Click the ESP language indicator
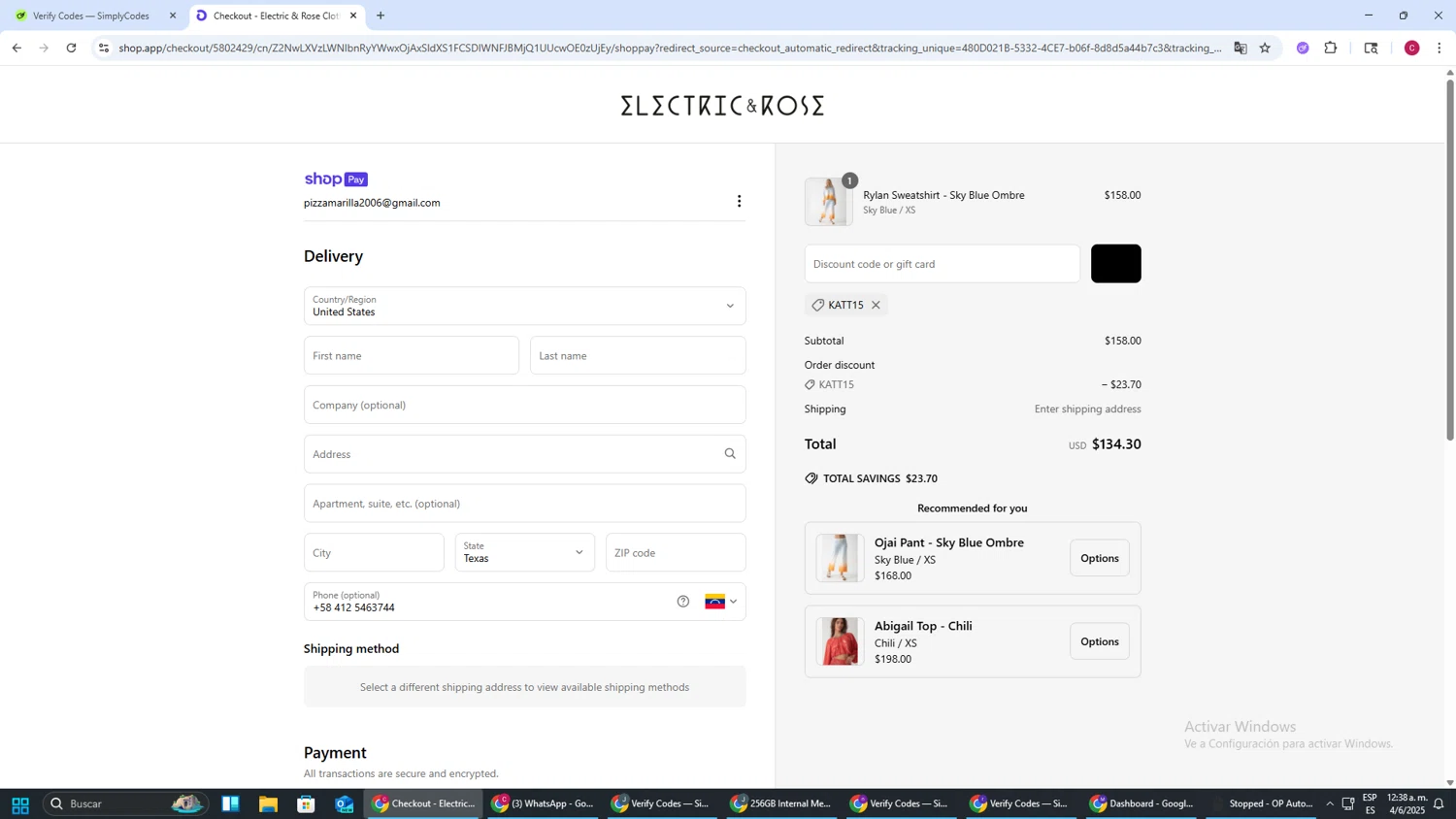 coord(1370,804)
